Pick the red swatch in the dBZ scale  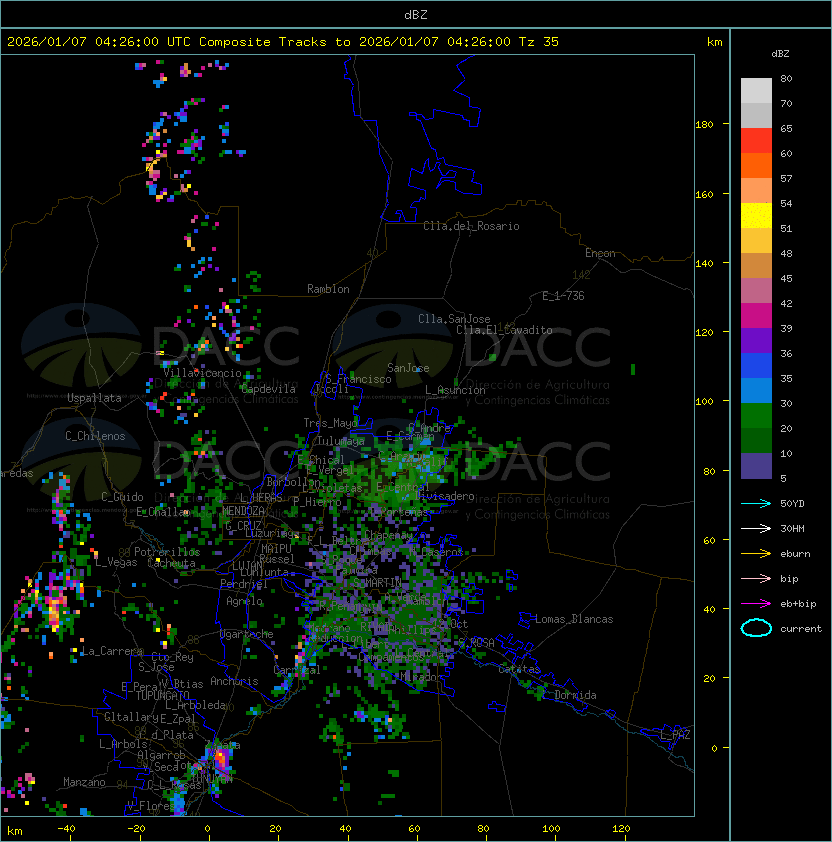coord(756,140)
